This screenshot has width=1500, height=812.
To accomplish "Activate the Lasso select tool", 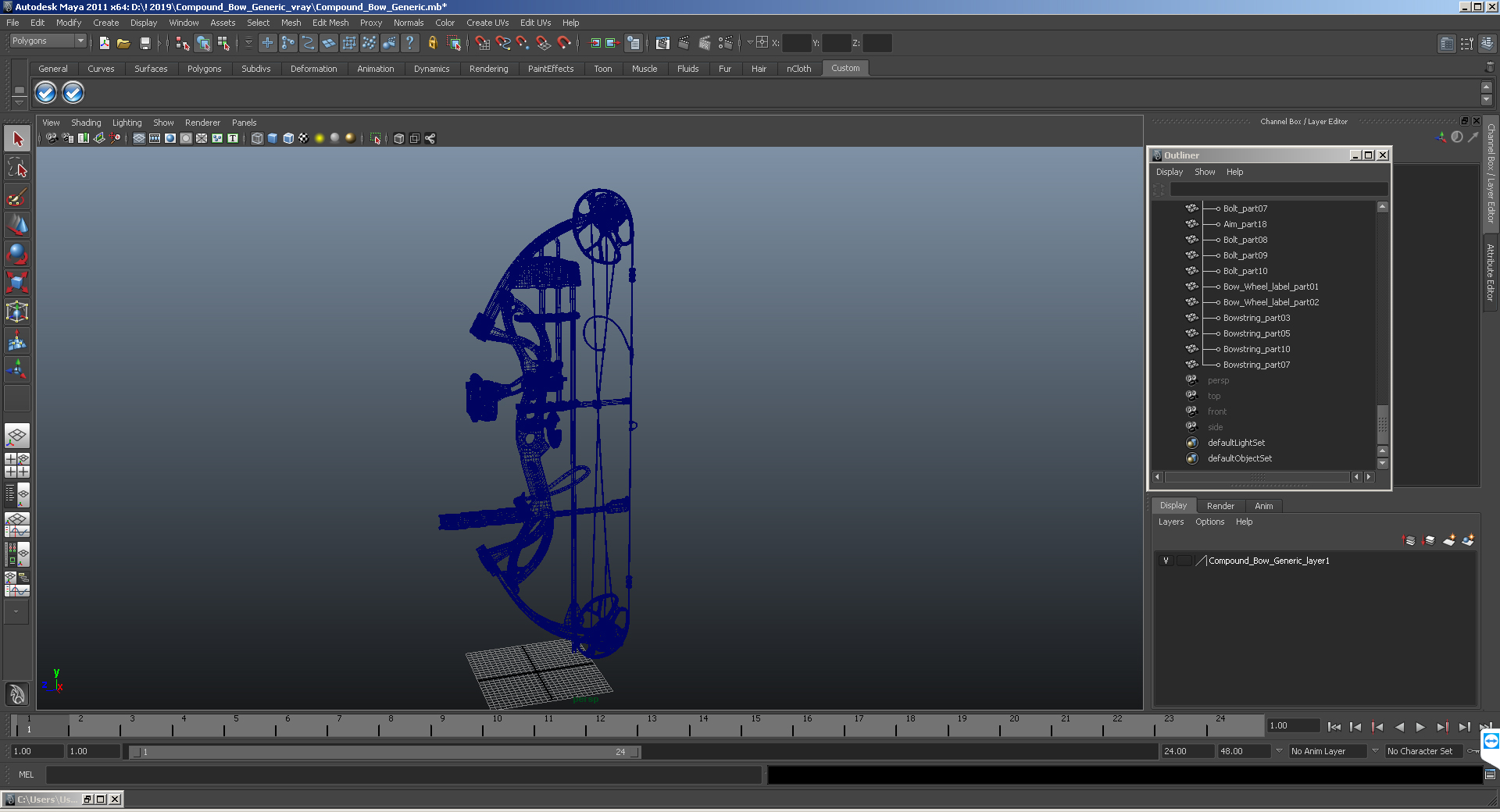I will (17, 168).
